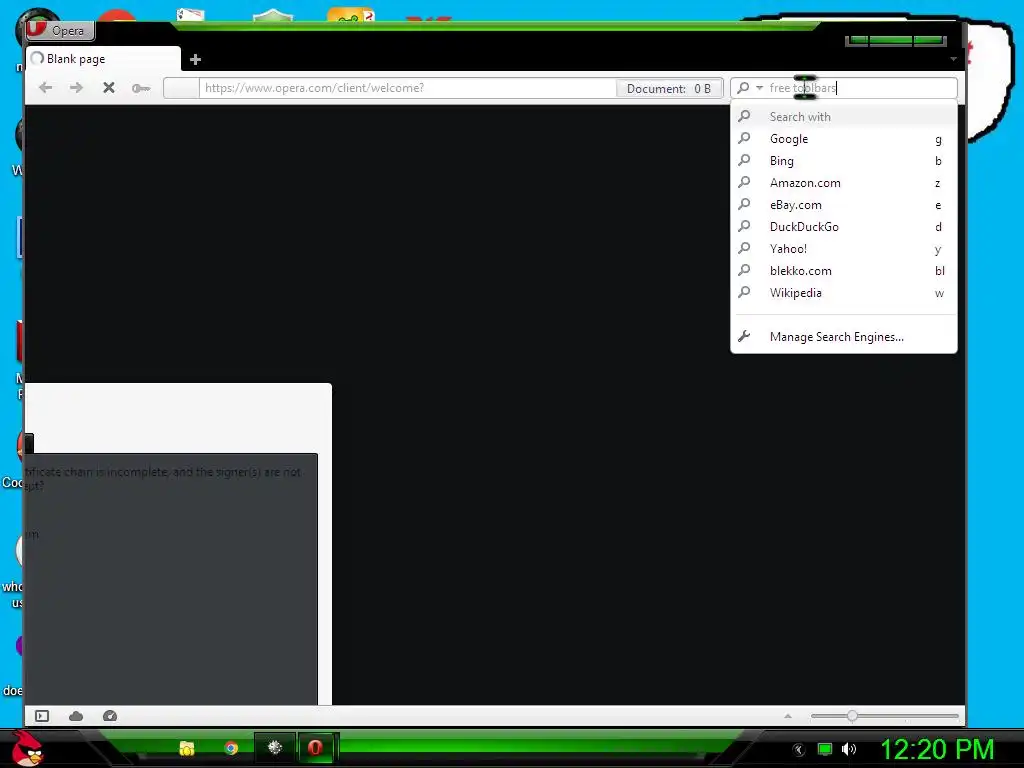Open the Opera menu button
The image size is (1024, 768).
pyautogui.click(x=60, y=30)
